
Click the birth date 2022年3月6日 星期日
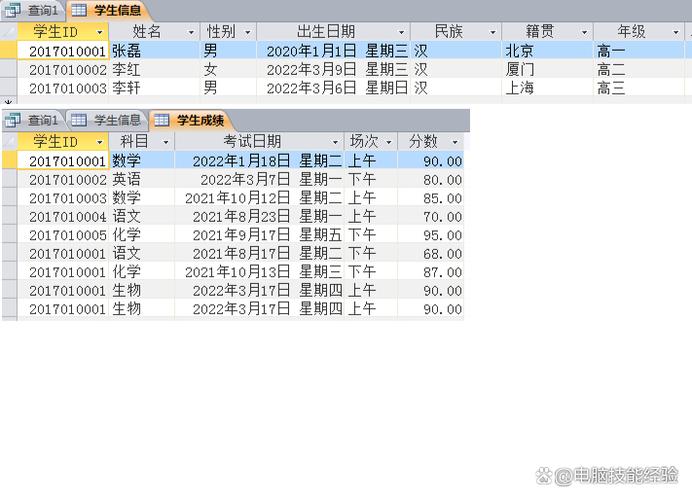coord(334,88)
